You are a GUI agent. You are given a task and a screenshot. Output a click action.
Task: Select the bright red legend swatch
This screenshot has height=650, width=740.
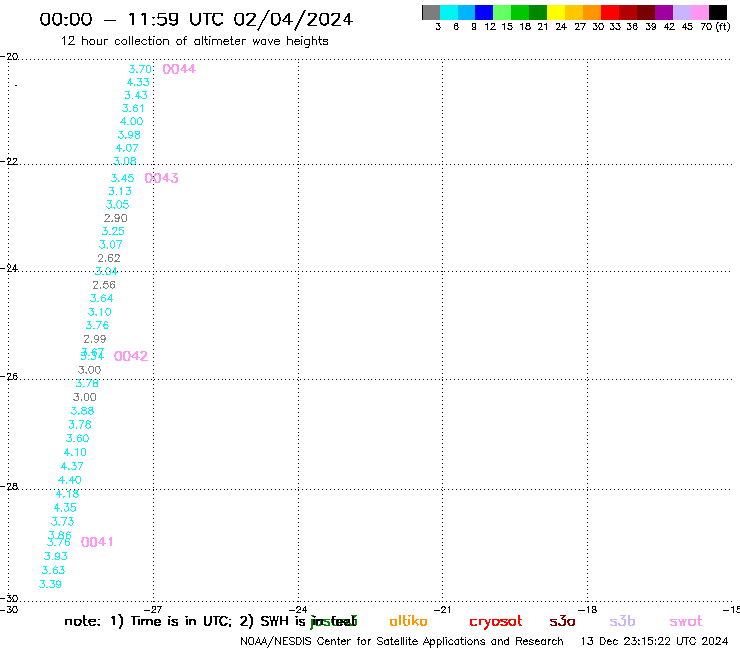(x=609, y=12)
